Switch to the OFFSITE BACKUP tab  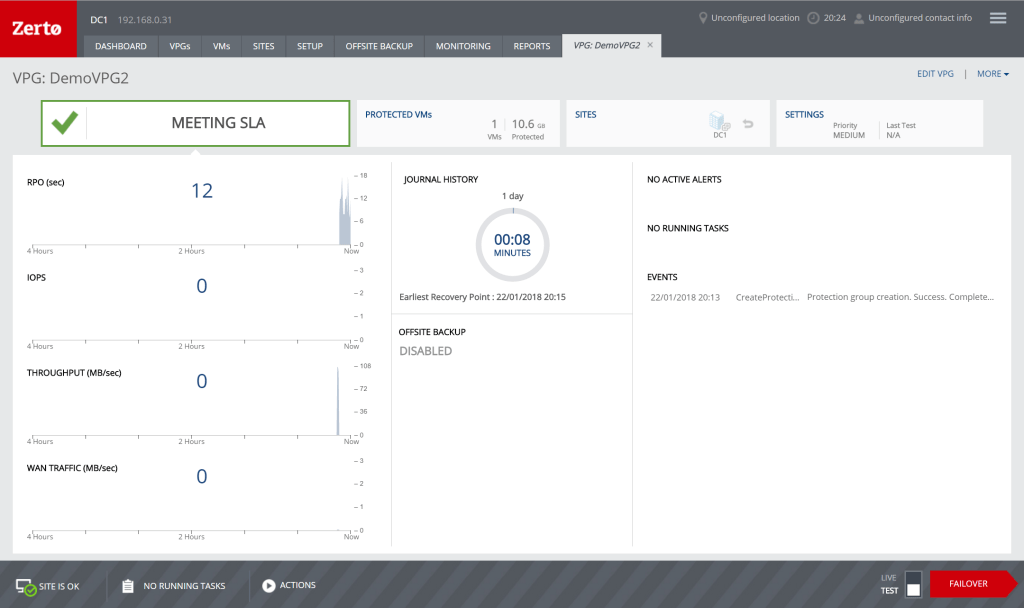pos(378,46)
